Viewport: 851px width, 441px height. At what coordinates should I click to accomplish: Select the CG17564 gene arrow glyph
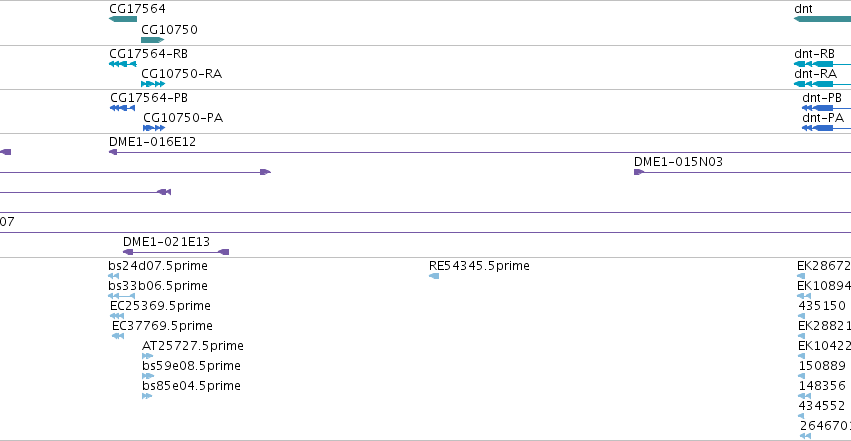[x=123, y=19]
